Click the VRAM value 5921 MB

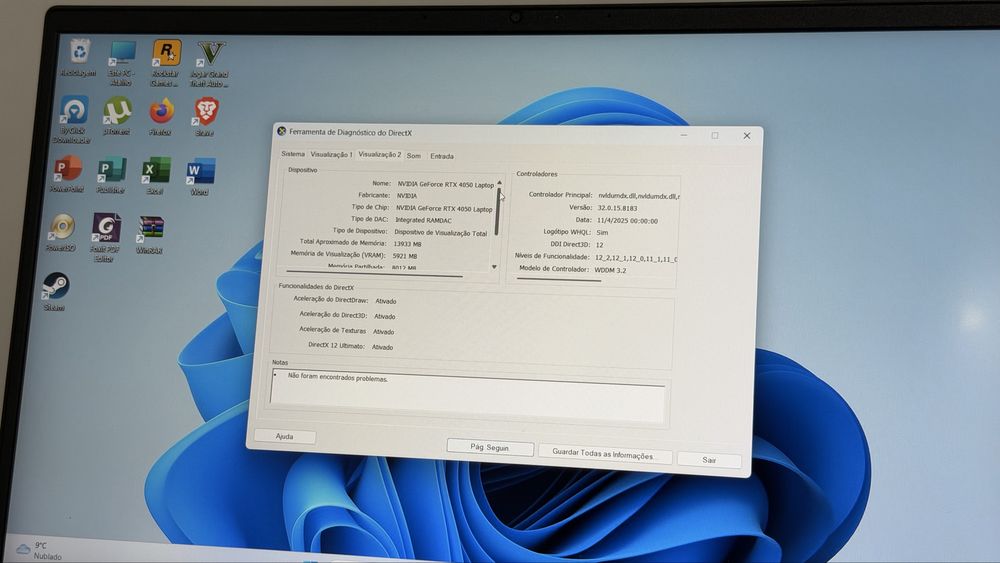[404, 256]
